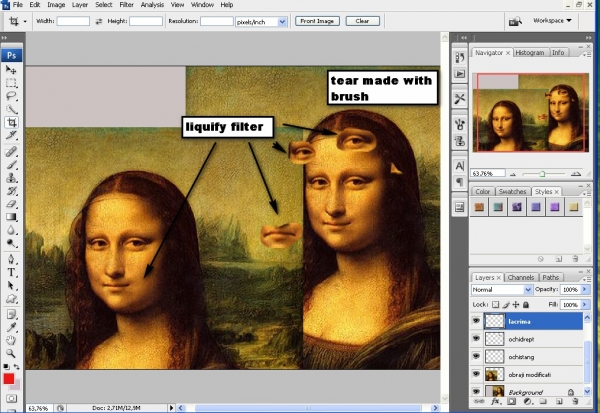This screenshot has height=413, width=600.
Task: Open the Styles panel options menu
Action: click(x=586, y=193)
